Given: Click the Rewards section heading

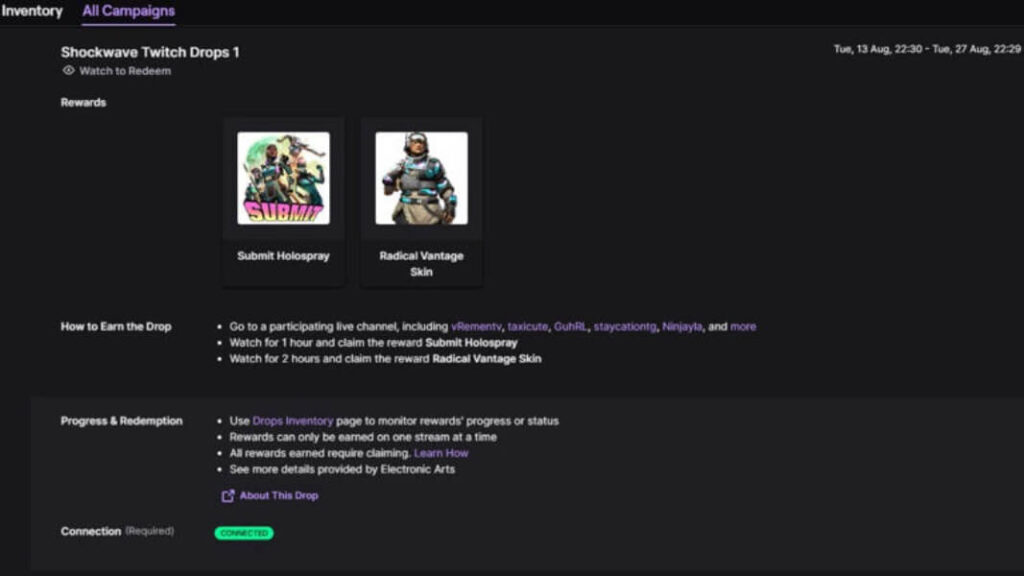Looking at the screenshot, I should click(x=83, y=103).
